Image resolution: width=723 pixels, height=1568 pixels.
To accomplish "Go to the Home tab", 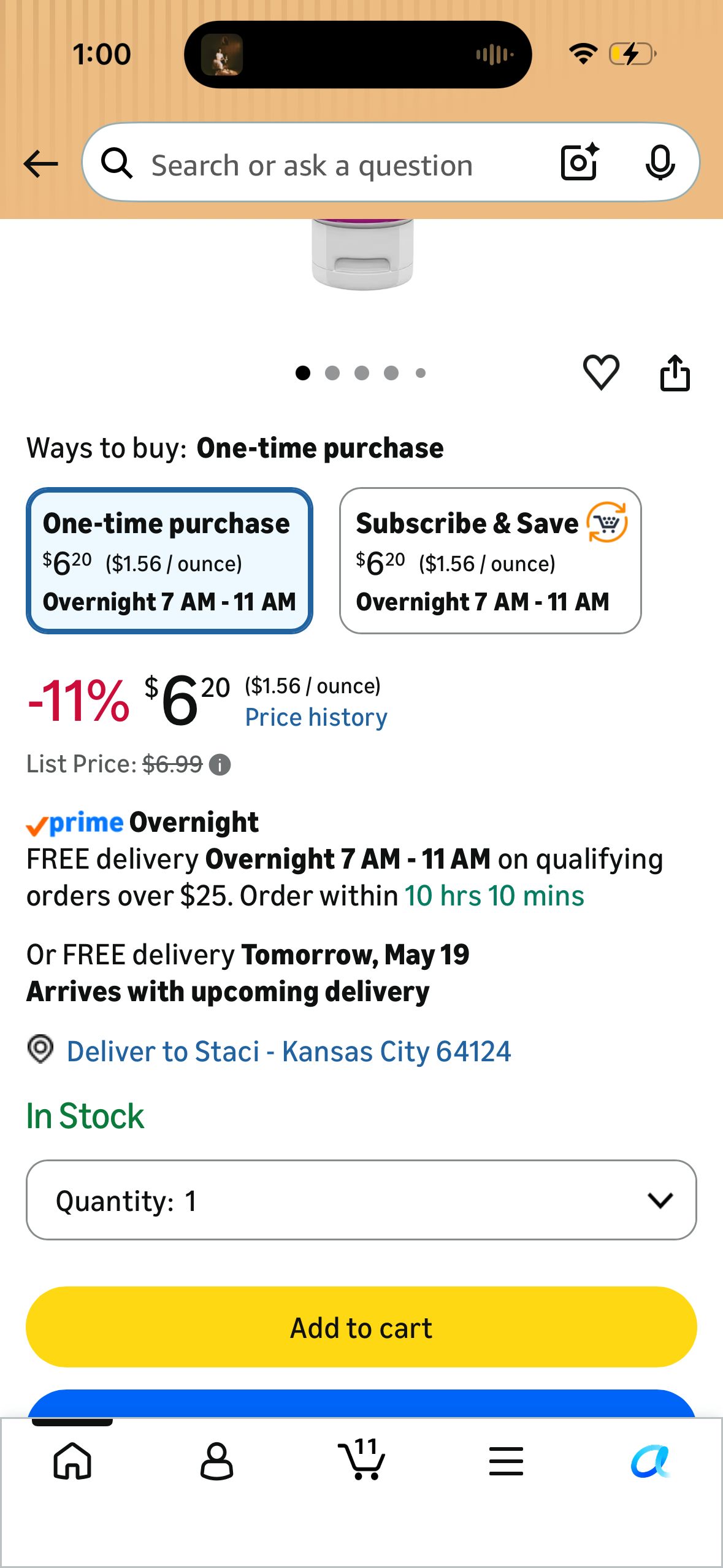I will (x=72, y=1461).
